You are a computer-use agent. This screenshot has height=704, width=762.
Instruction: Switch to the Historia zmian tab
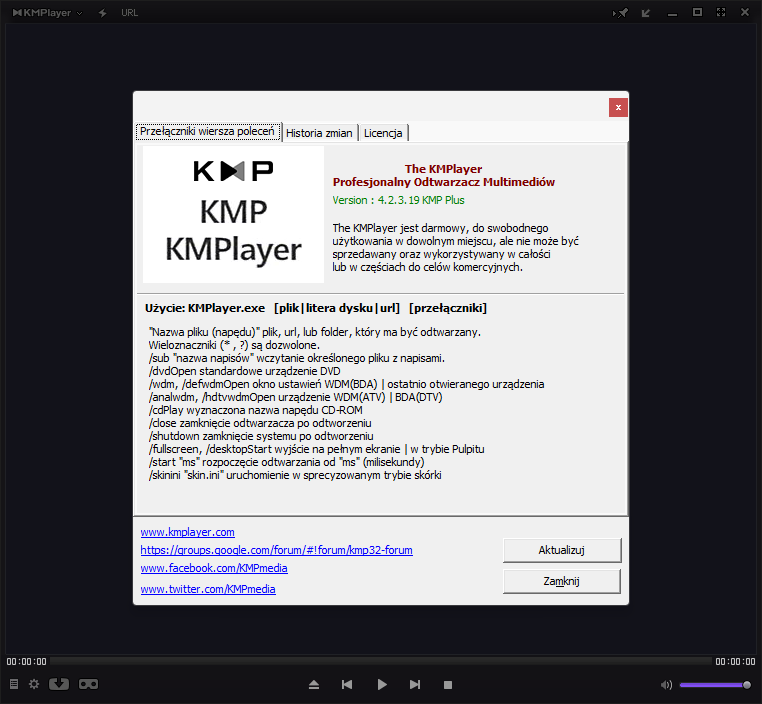click(x=319, y=133)
